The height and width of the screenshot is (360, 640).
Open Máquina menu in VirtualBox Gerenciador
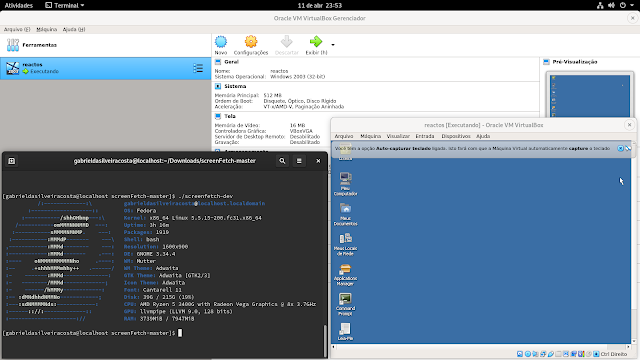click(47, 29)
